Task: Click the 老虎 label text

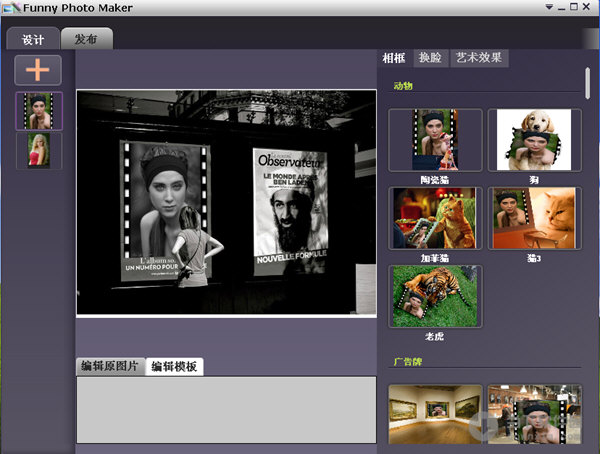Action: 434,336
